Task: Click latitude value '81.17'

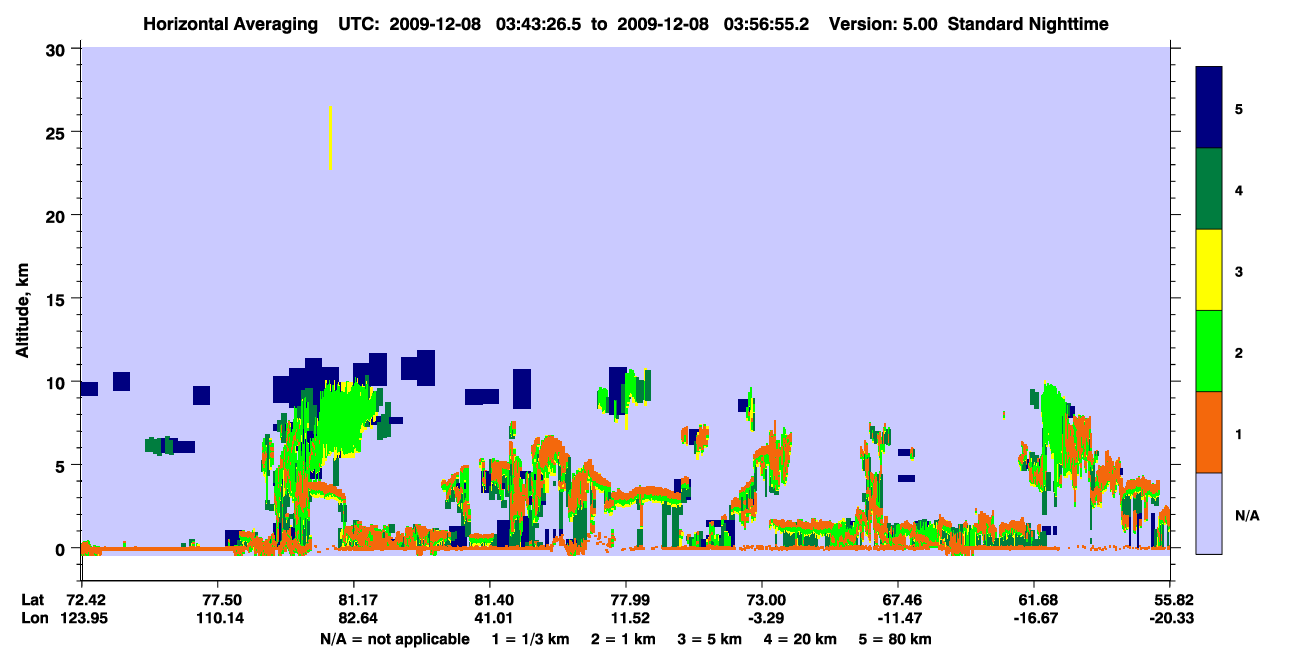Action: (354, 599)
